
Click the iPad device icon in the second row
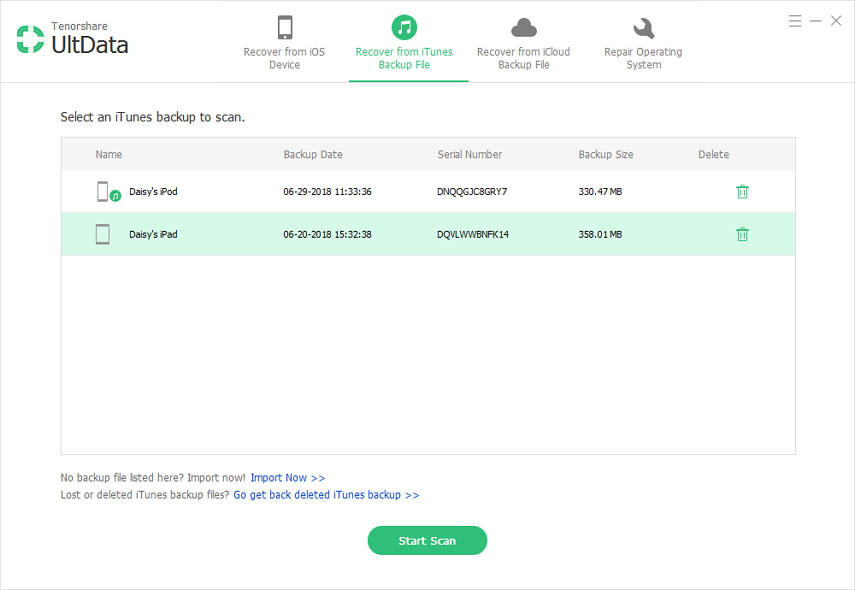click(x=103, y=233)
